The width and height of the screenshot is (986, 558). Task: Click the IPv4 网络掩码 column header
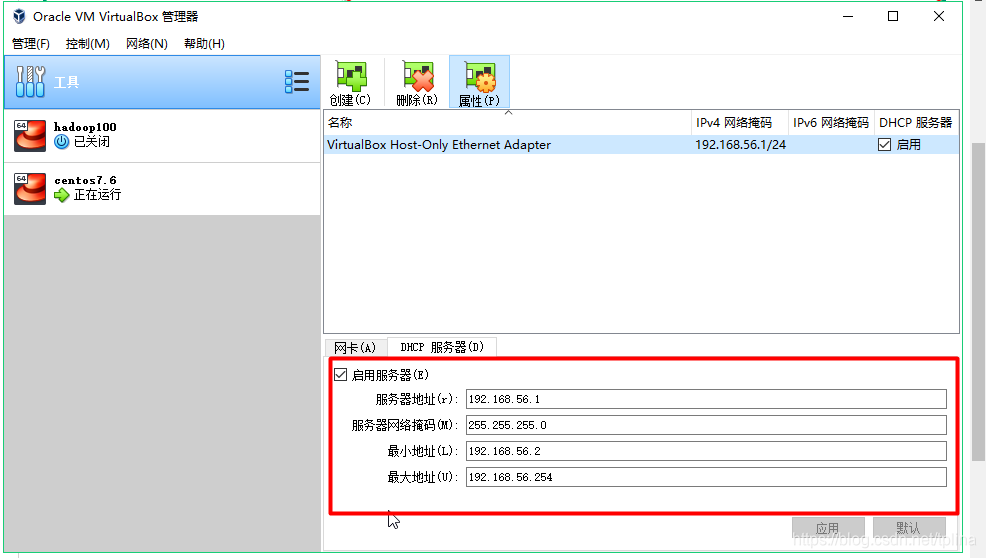[x=740, y=123]
